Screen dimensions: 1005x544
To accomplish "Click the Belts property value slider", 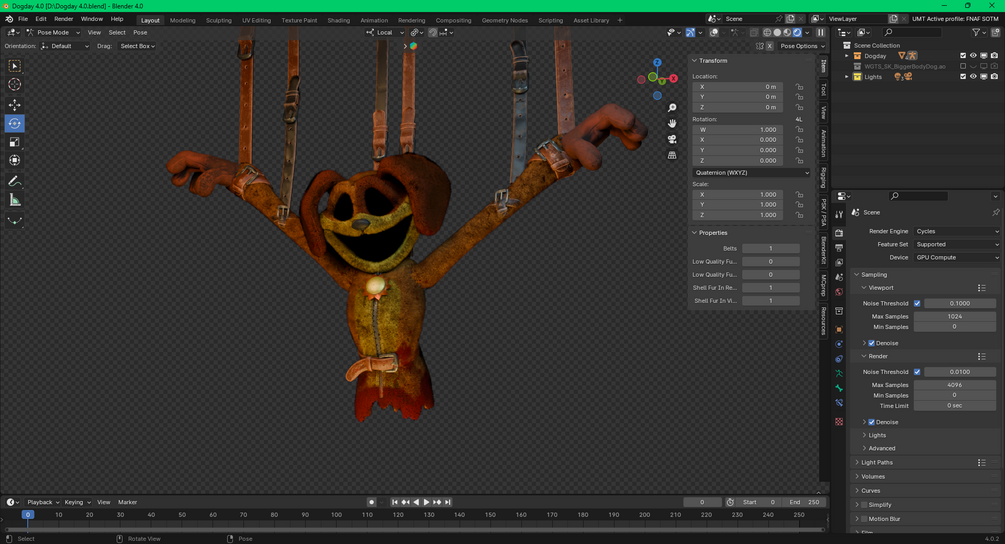I will pyautogui.click(x=770, y=249).
